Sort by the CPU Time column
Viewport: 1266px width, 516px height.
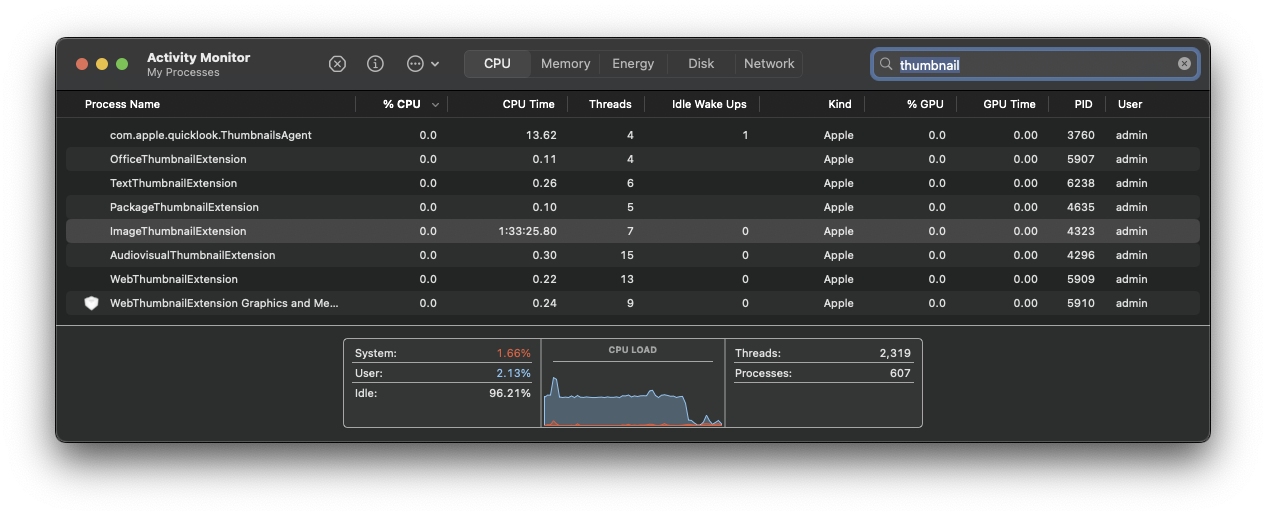pyautogui.click(x=528, y=104)
